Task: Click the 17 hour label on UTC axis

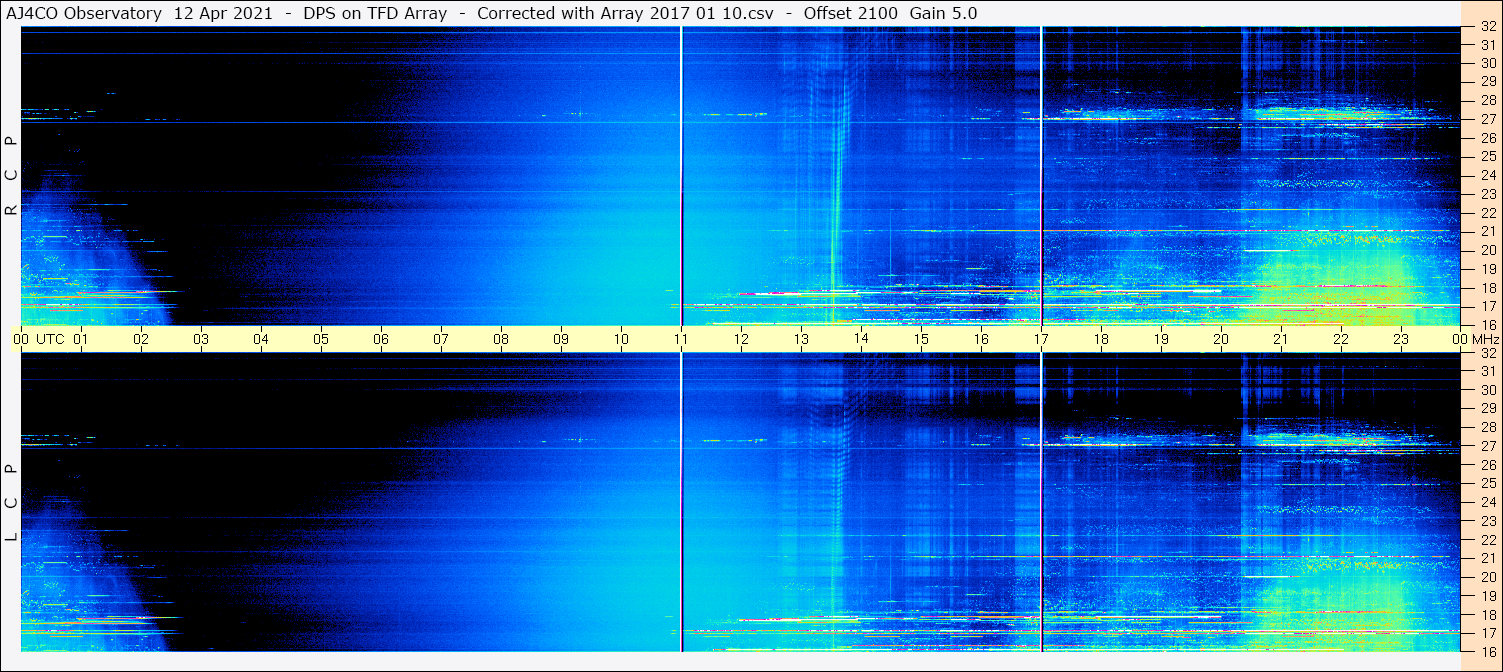Action: 1041,339
